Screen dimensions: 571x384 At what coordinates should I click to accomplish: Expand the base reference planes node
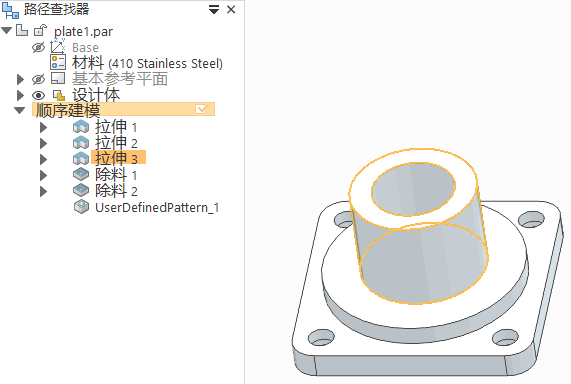(20, 79)
